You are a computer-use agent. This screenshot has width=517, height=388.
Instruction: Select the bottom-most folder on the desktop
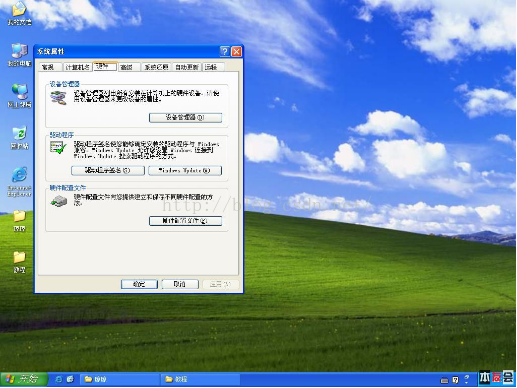(19, 262)
